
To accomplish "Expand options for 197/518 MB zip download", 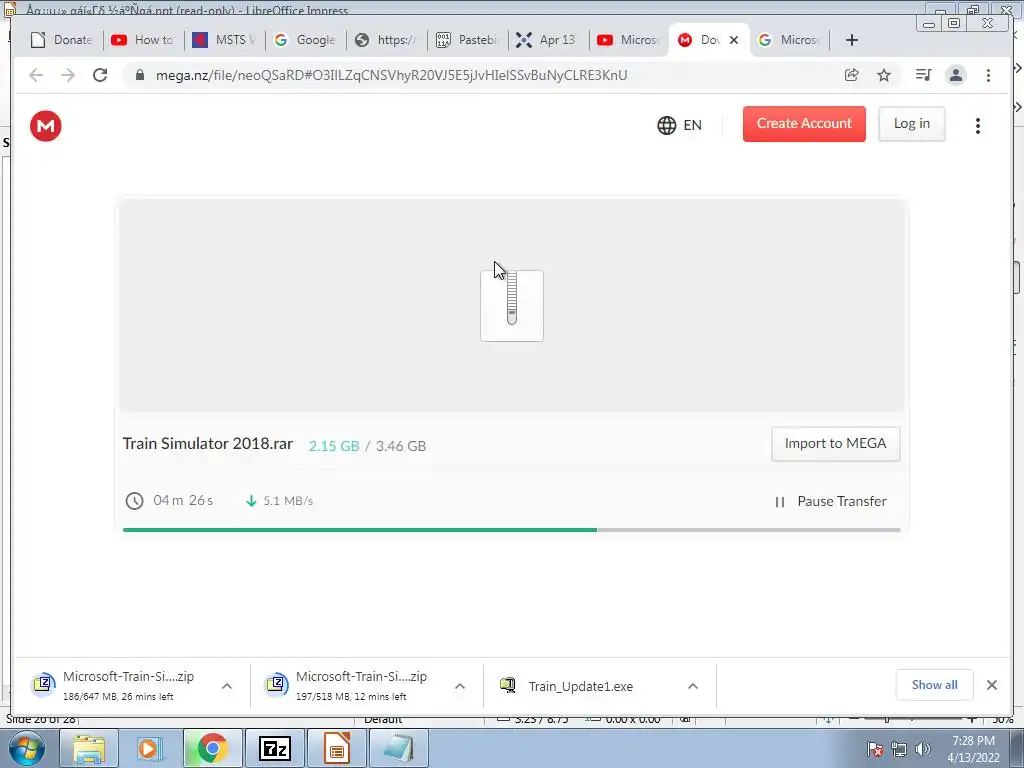I will click(460, 686).
